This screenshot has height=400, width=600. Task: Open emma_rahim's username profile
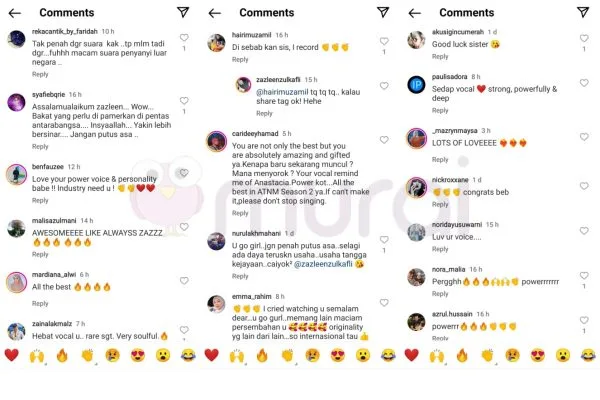[251, 297]
